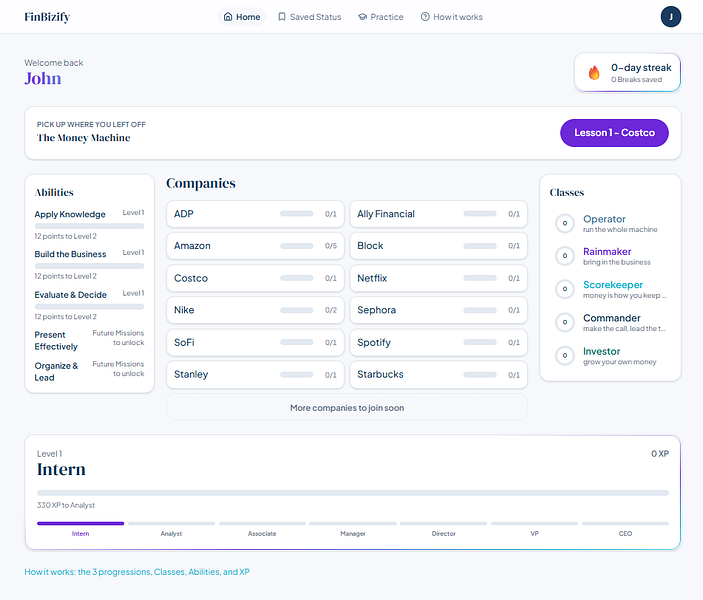Click the Evaluate & Decide progress bar
This screenshot has height=600, width=703.
pyautogui.click(x=89, y=307)
